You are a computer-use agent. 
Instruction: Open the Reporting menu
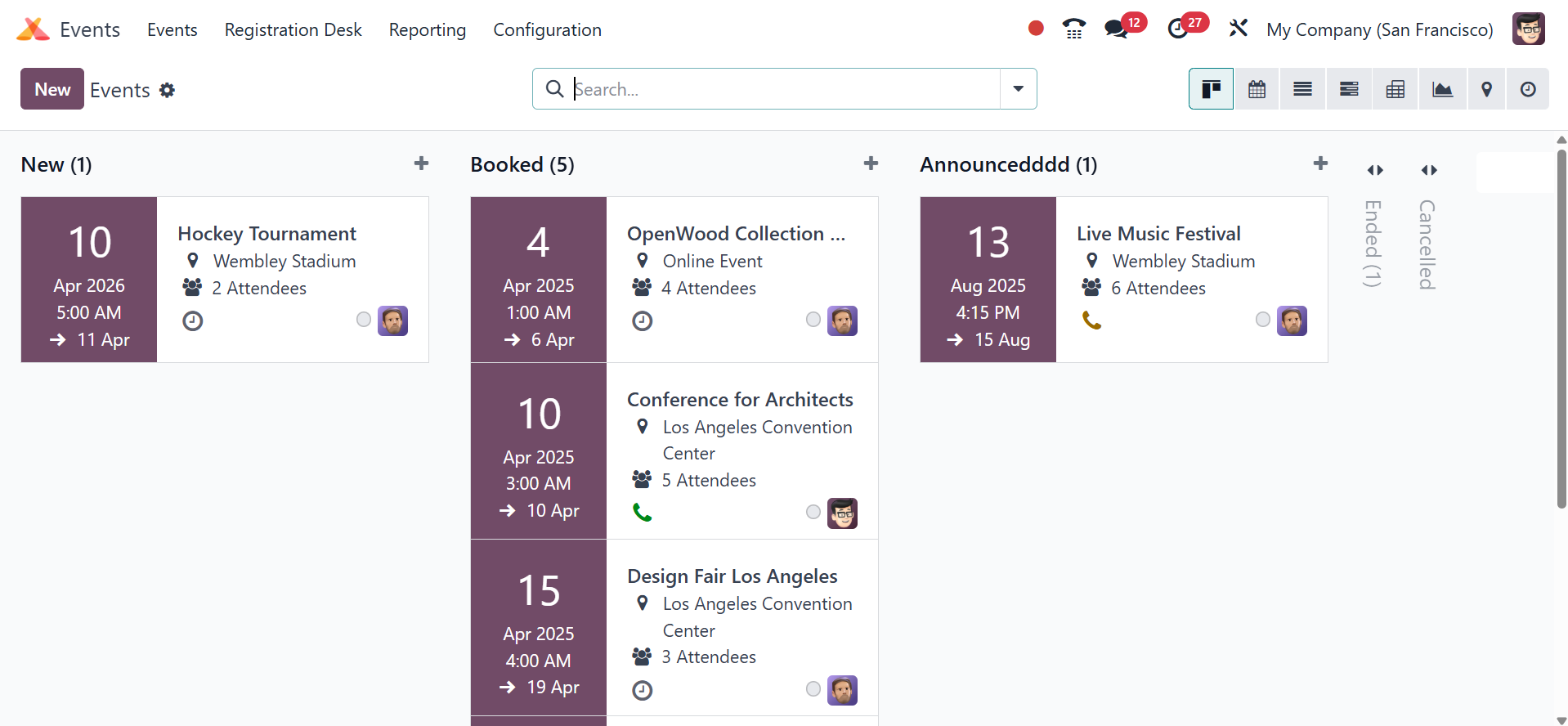click(x=427, y=30)
